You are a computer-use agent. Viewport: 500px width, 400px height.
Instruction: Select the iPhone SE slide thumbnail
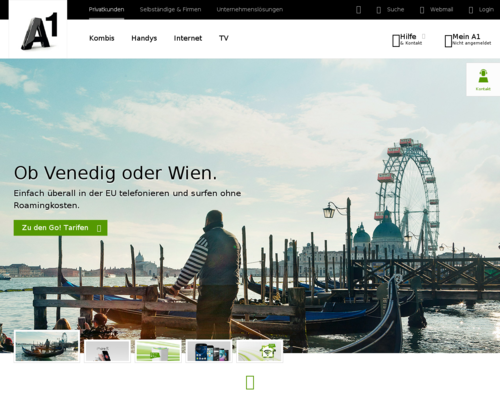coord(107,351)
